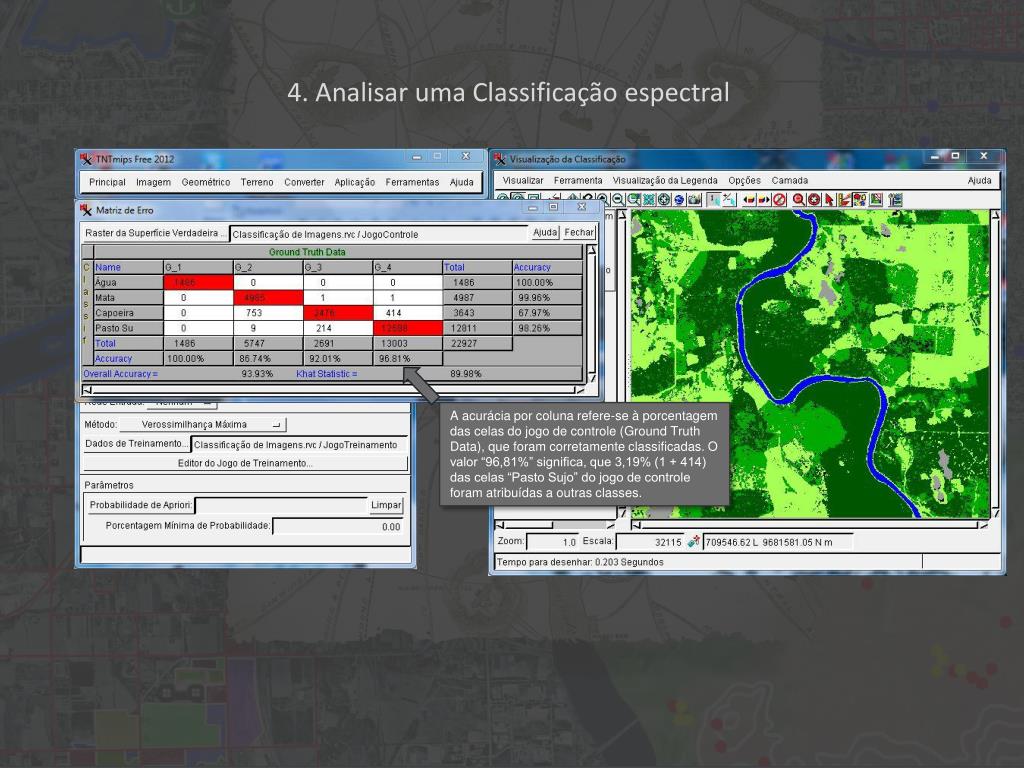The height and width of the screenshot is (768, 1024).
Task: Open the Converter menu
Action: 304,182
